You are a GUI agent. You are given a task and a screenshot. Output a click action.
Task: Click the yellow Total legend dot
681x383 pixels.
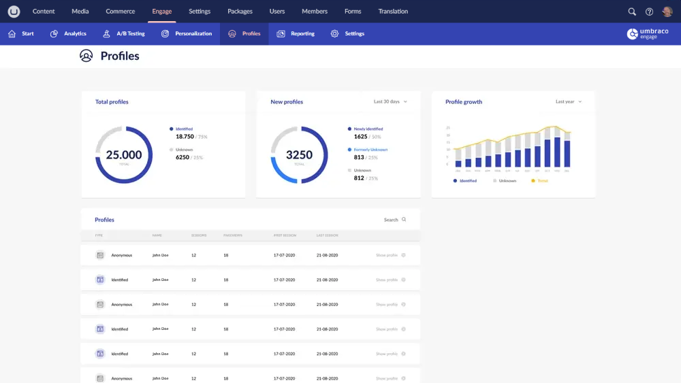[533, 181]
